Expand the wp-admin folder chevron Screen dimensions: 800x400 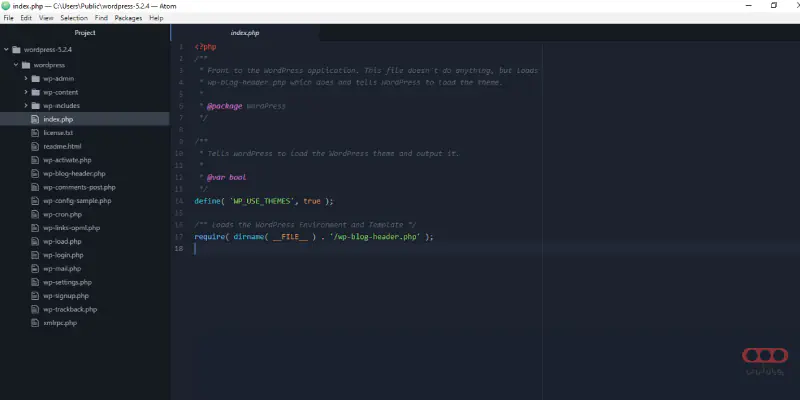[26, 79]
